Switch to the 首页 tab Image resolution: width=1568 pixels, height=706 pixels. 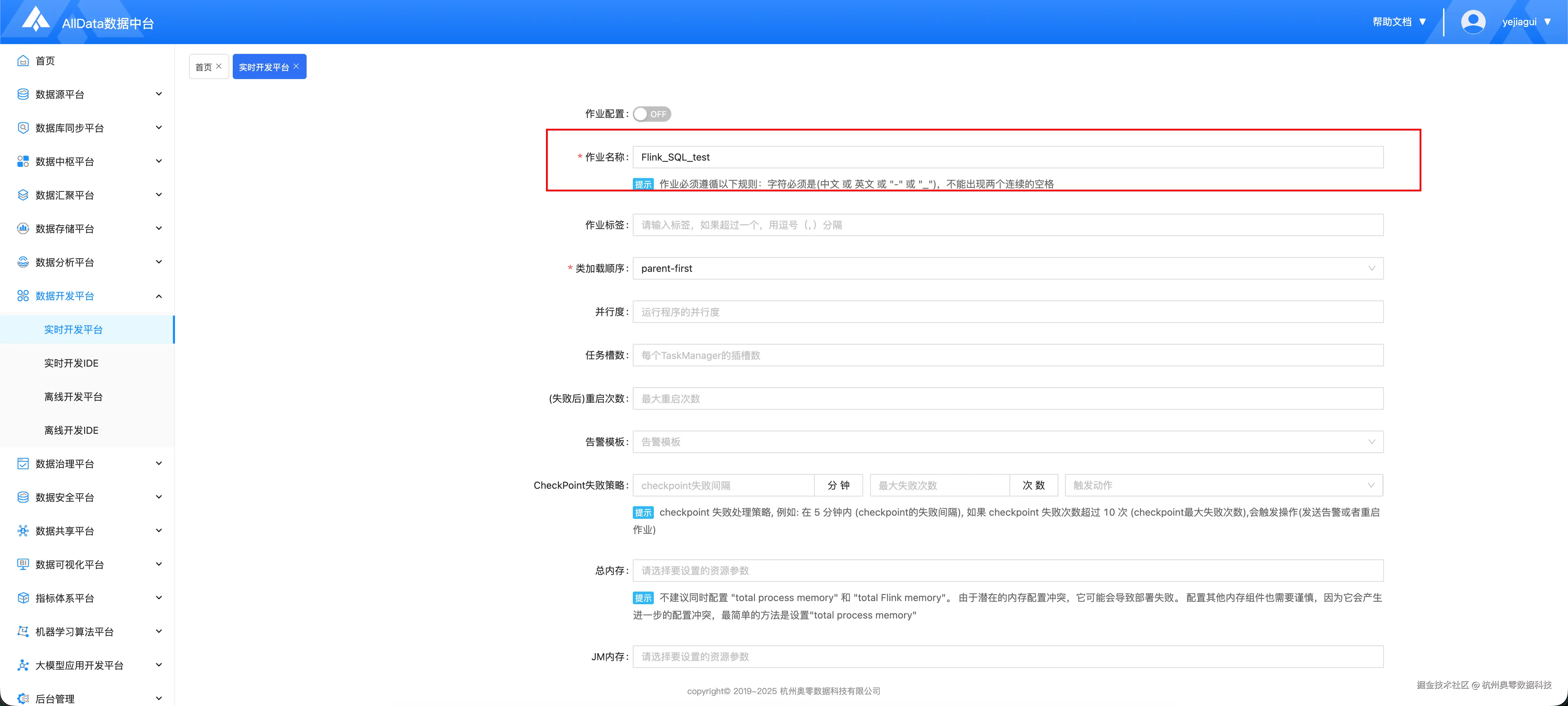click(204, 66)
